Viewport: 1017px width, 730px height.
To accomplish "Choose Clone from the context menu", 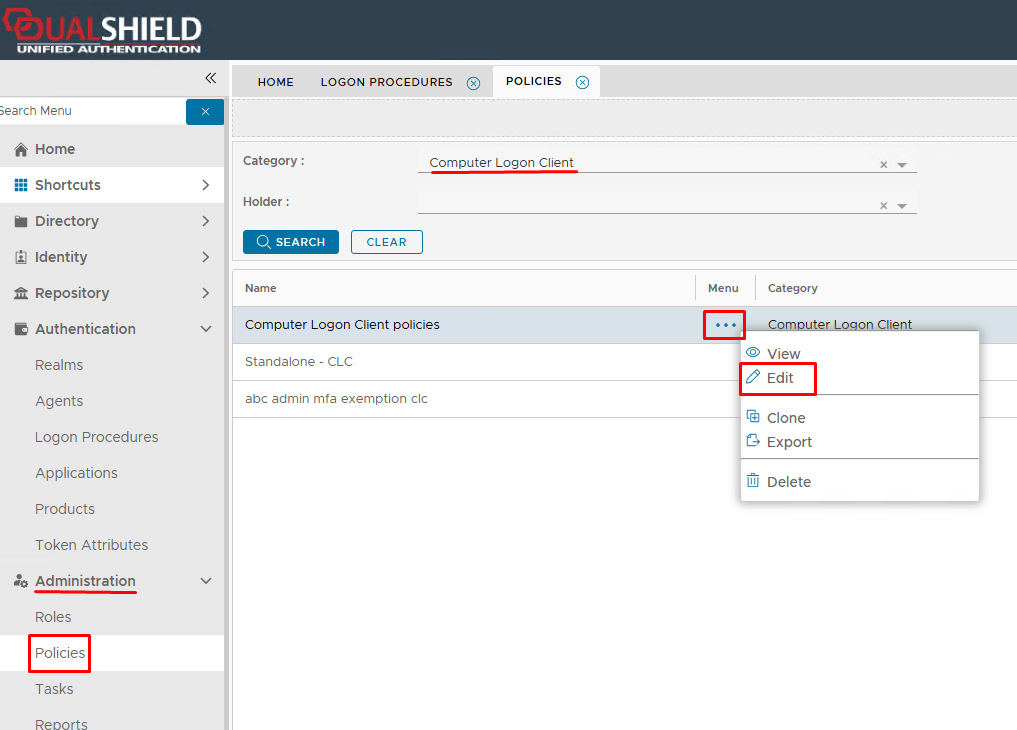I will [785, 418].
